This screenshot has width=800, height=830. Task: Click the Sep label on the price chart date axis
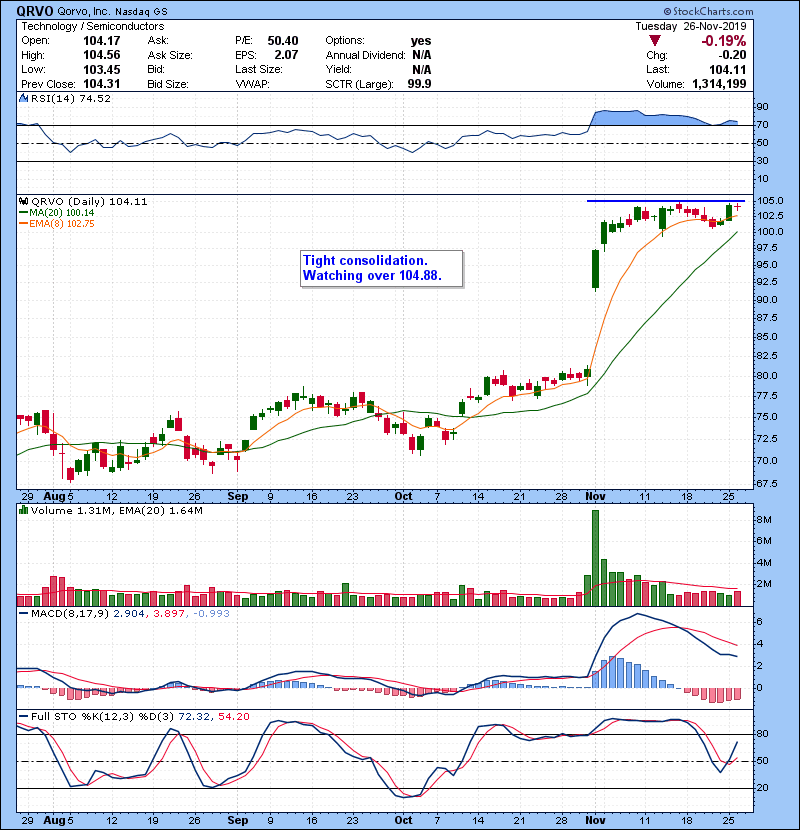(x=238, y=496)
